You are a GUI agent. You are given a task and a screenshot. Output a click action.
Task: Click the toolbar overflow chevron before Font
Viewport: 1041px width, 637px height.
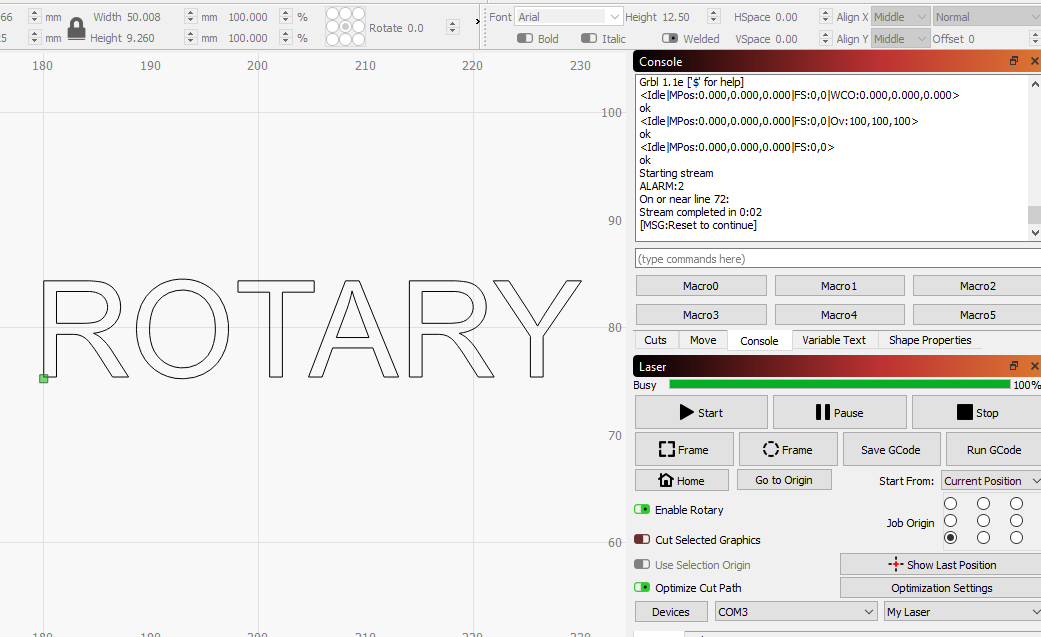[477, 21]
